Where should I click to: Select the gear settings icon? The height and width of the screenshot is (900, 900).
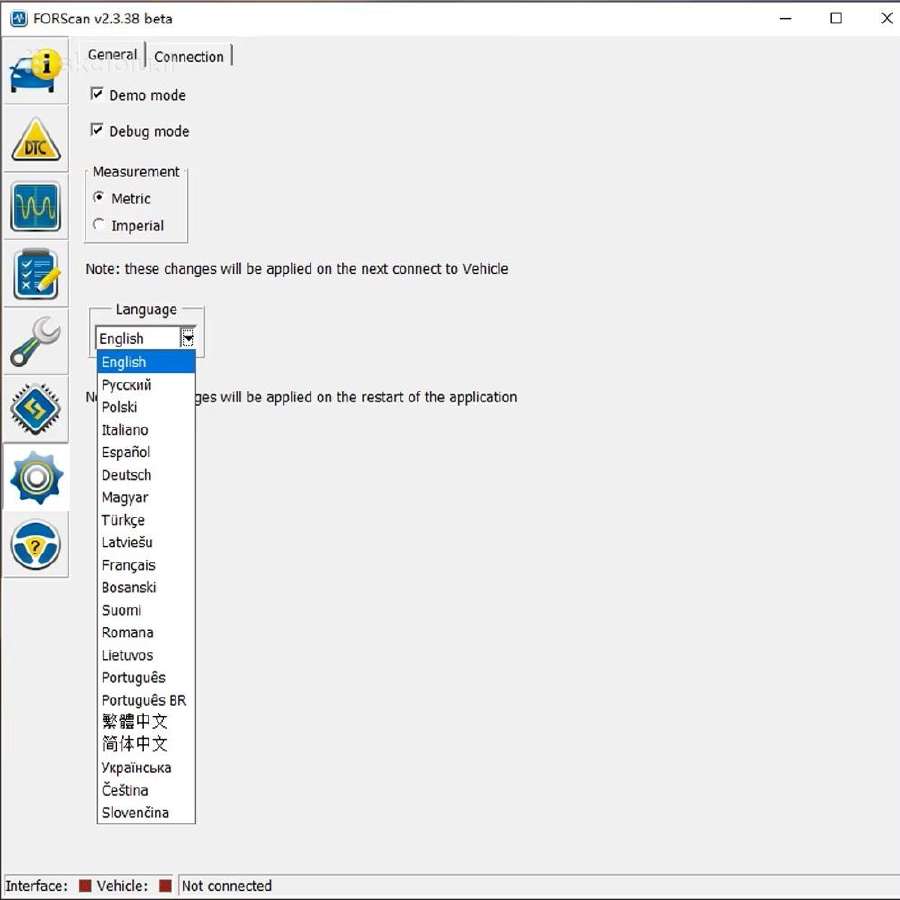(36, 477)
